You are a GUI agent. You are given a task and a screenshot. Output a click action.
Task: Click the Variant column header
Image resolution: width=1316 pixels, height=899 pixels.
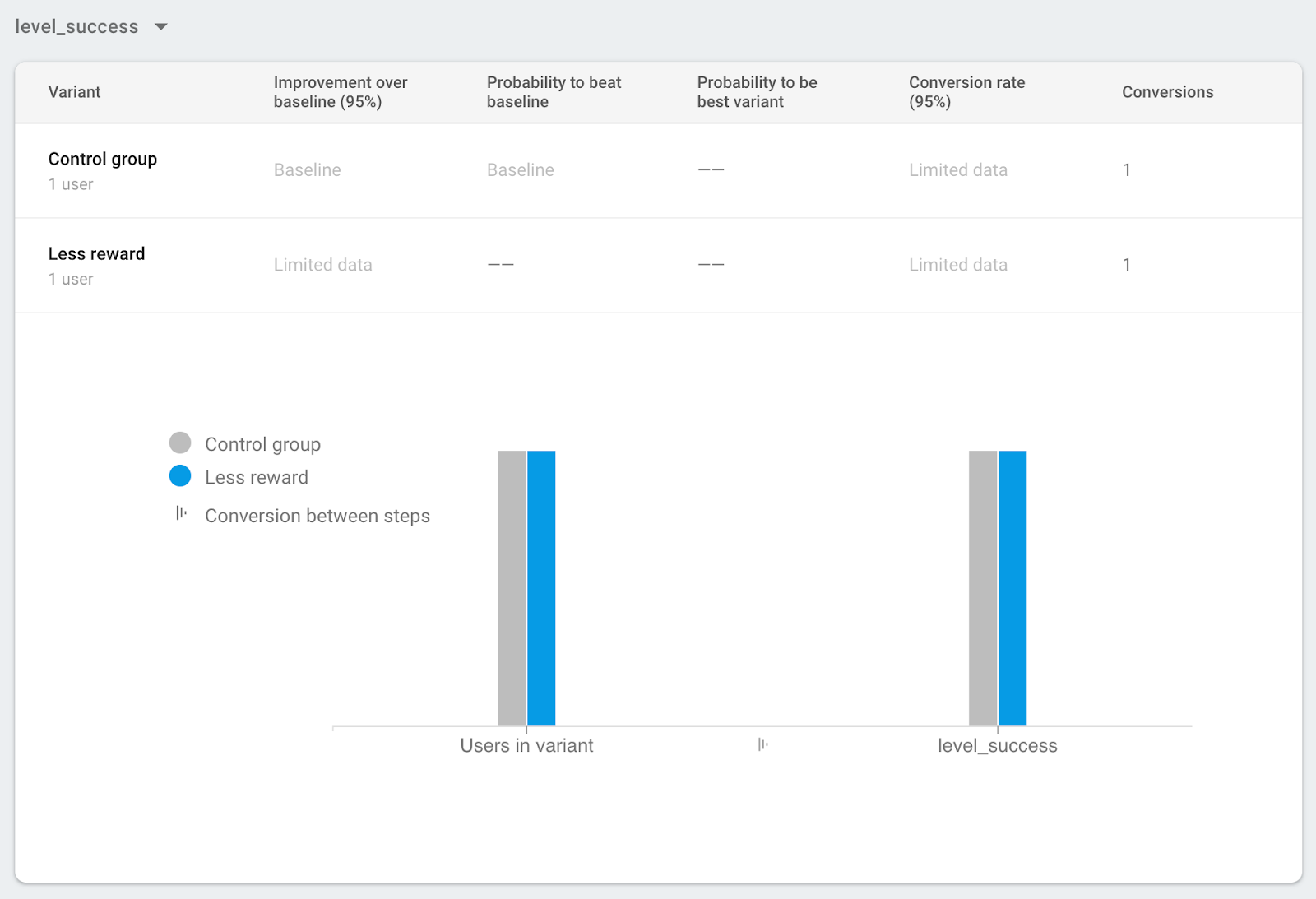[x=74, y=92]
